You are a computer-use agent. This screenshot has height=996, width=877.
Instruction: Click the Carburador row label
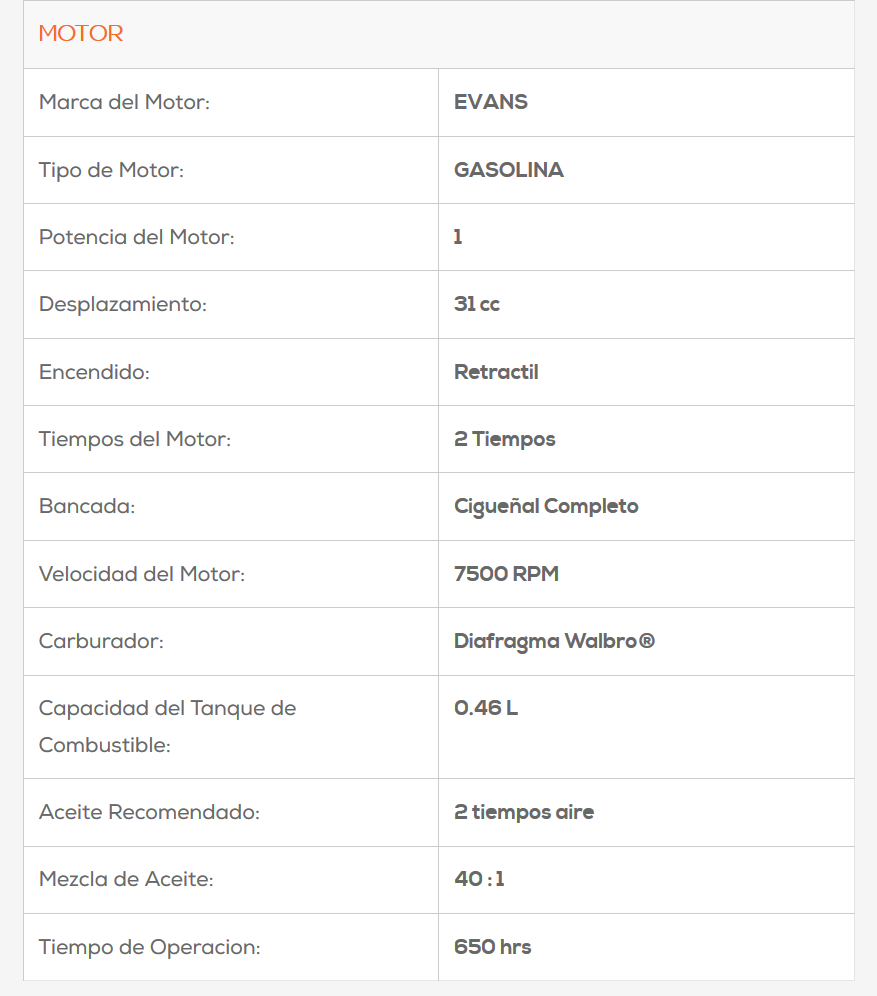pos(101,641)
